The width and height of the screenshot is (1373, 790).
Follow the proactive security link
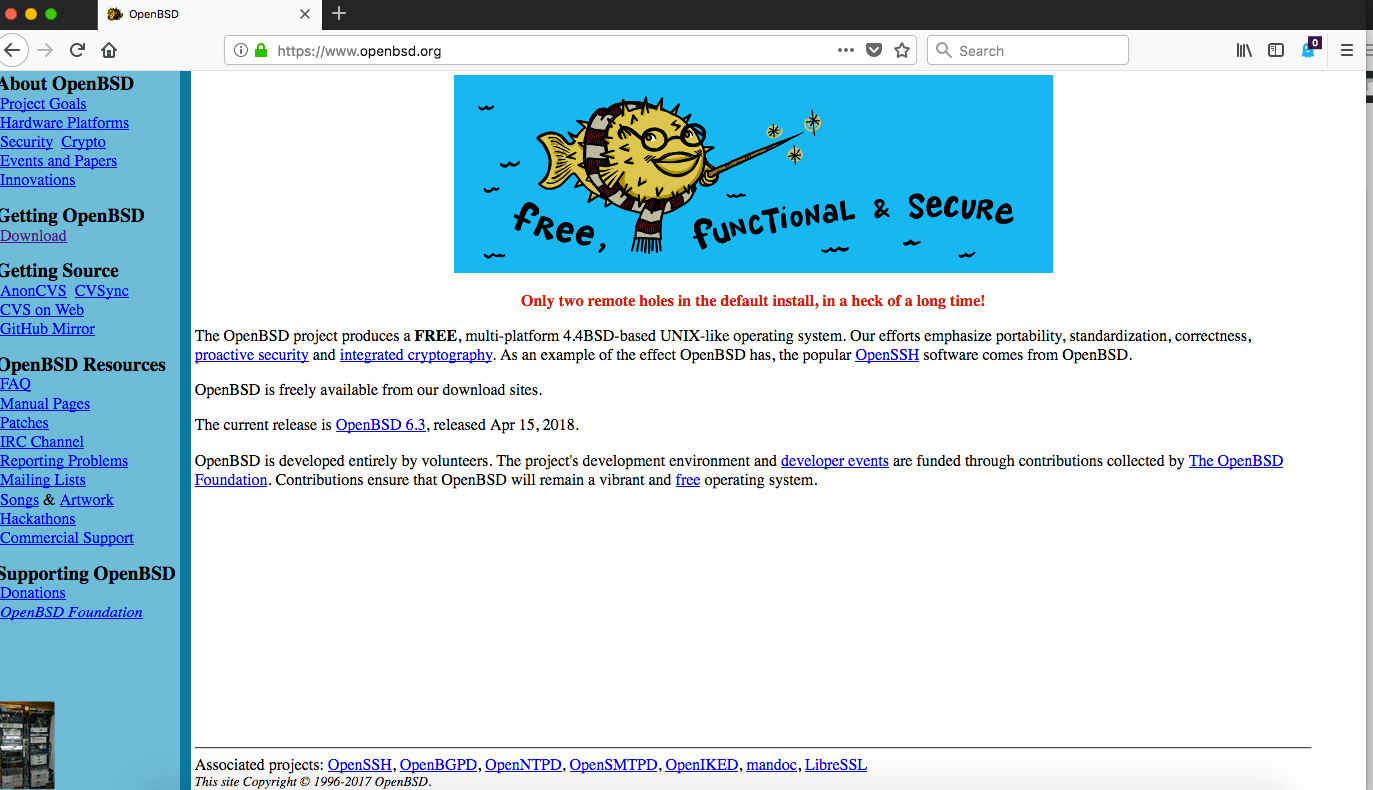[251, 355]
